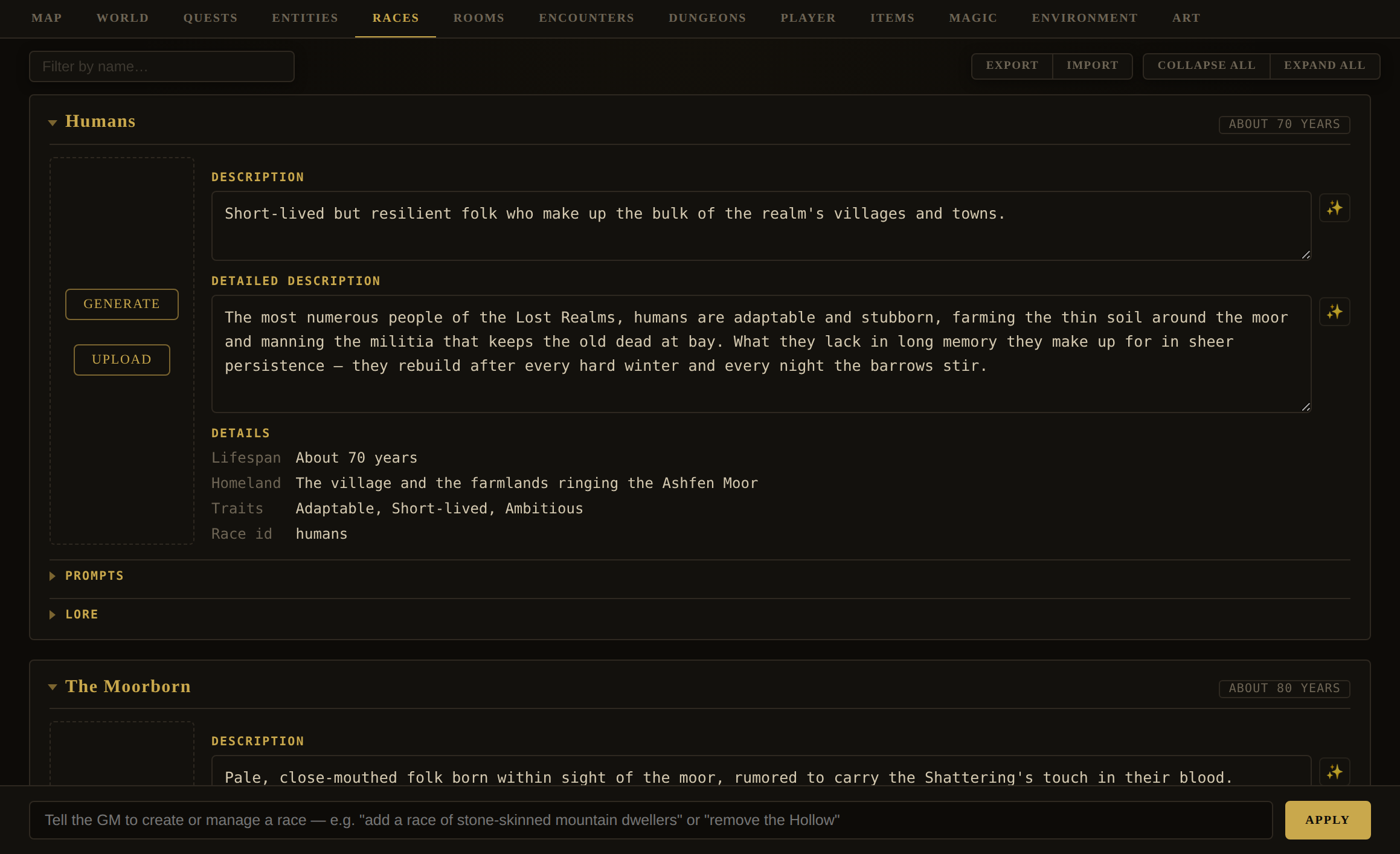1400x854 pixels.
Task: Click Collapse All button
Action: tap(1206, 66)
